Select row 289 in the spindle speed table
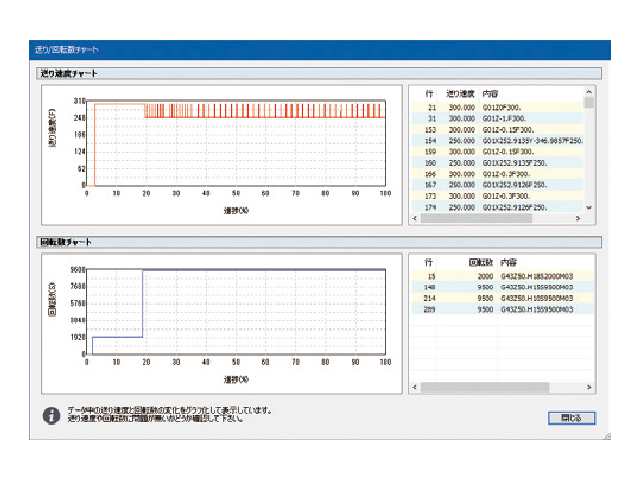Viewport: 640px width, 480px height. click(502, 309)
